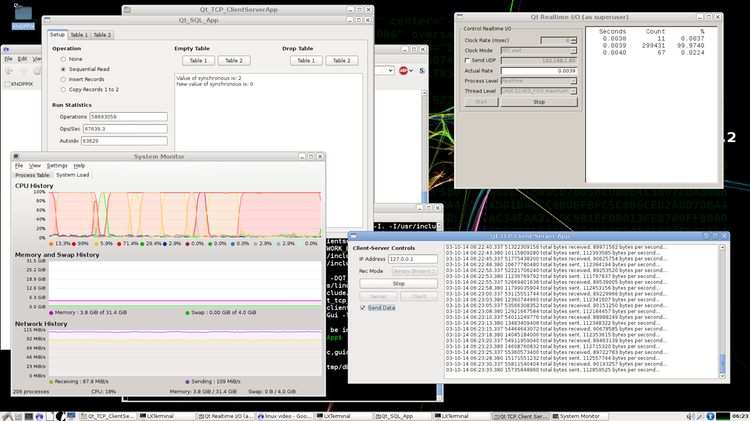
Task: Click the browser forward arrow icon
Action: tap(23, 70)
